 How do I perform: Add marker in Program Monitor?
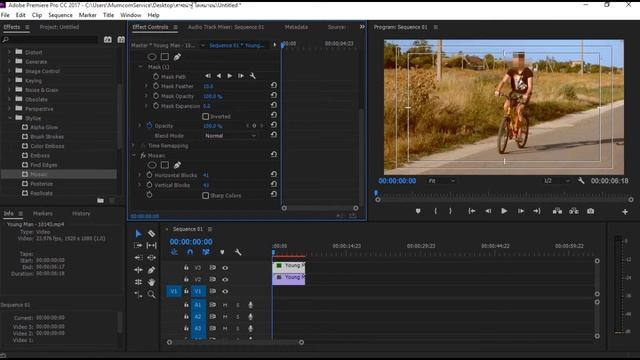418,211
